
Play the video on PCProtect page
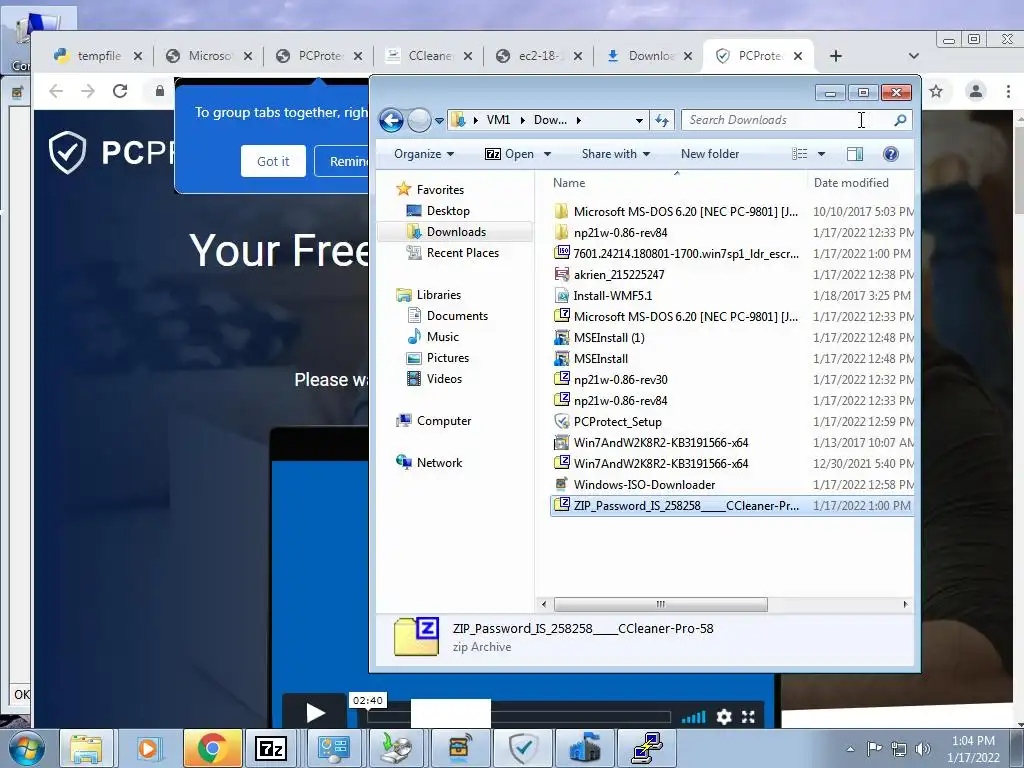coord(315,713)
